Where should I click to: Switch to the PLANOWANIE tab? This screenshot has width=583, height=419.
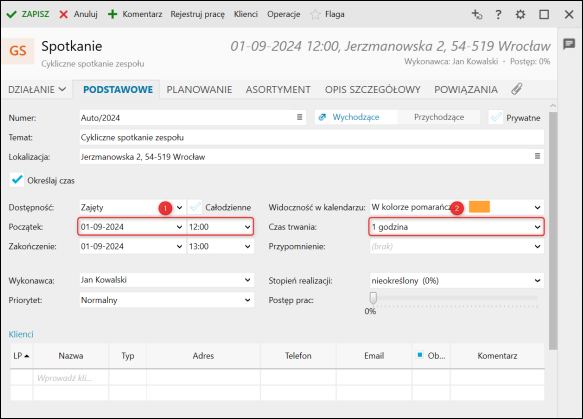click(x=199, y=90)
